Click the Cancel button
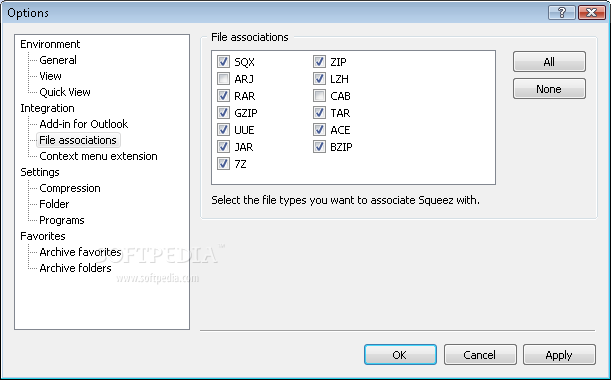 coord(480,355)
